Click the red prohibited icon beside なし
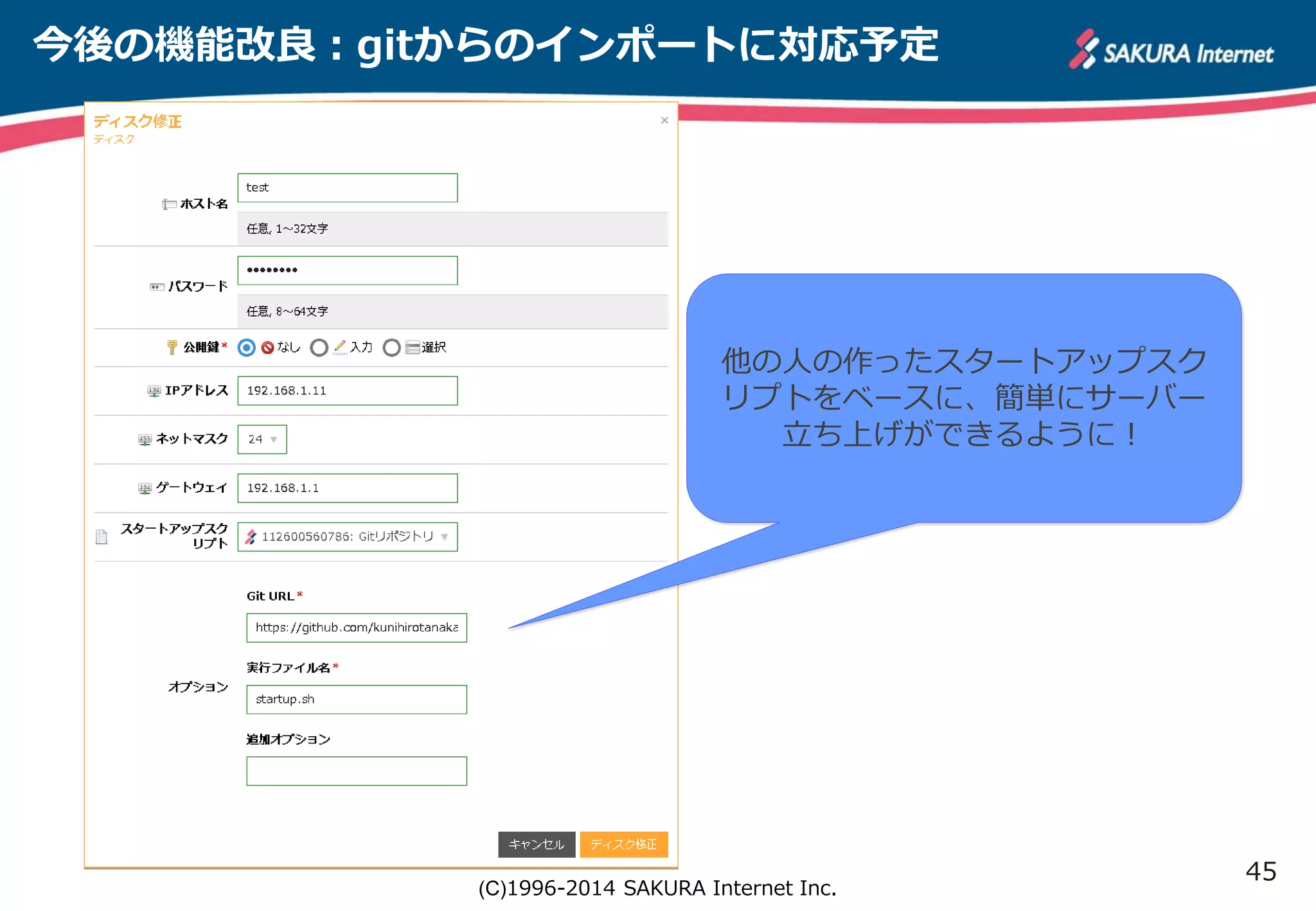This screenshot has width=1316, height=911. [267, 348]
